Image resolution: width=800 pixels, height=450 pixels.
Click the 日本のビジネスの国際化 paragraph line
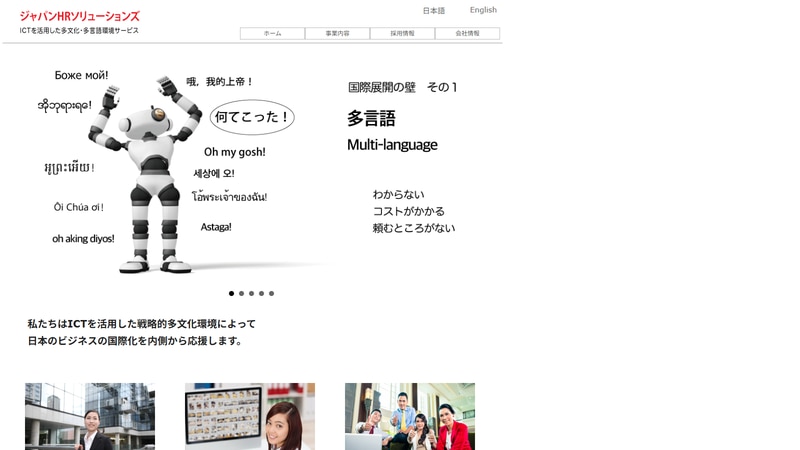135,341
